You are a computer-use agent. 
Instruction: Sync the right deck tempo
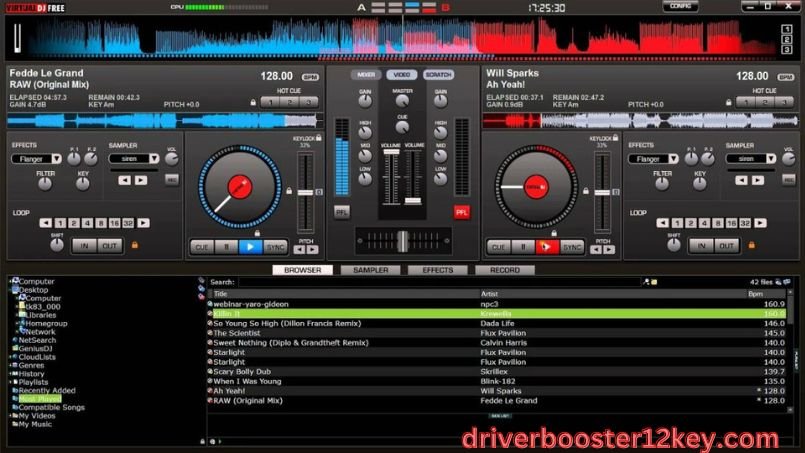572,247
